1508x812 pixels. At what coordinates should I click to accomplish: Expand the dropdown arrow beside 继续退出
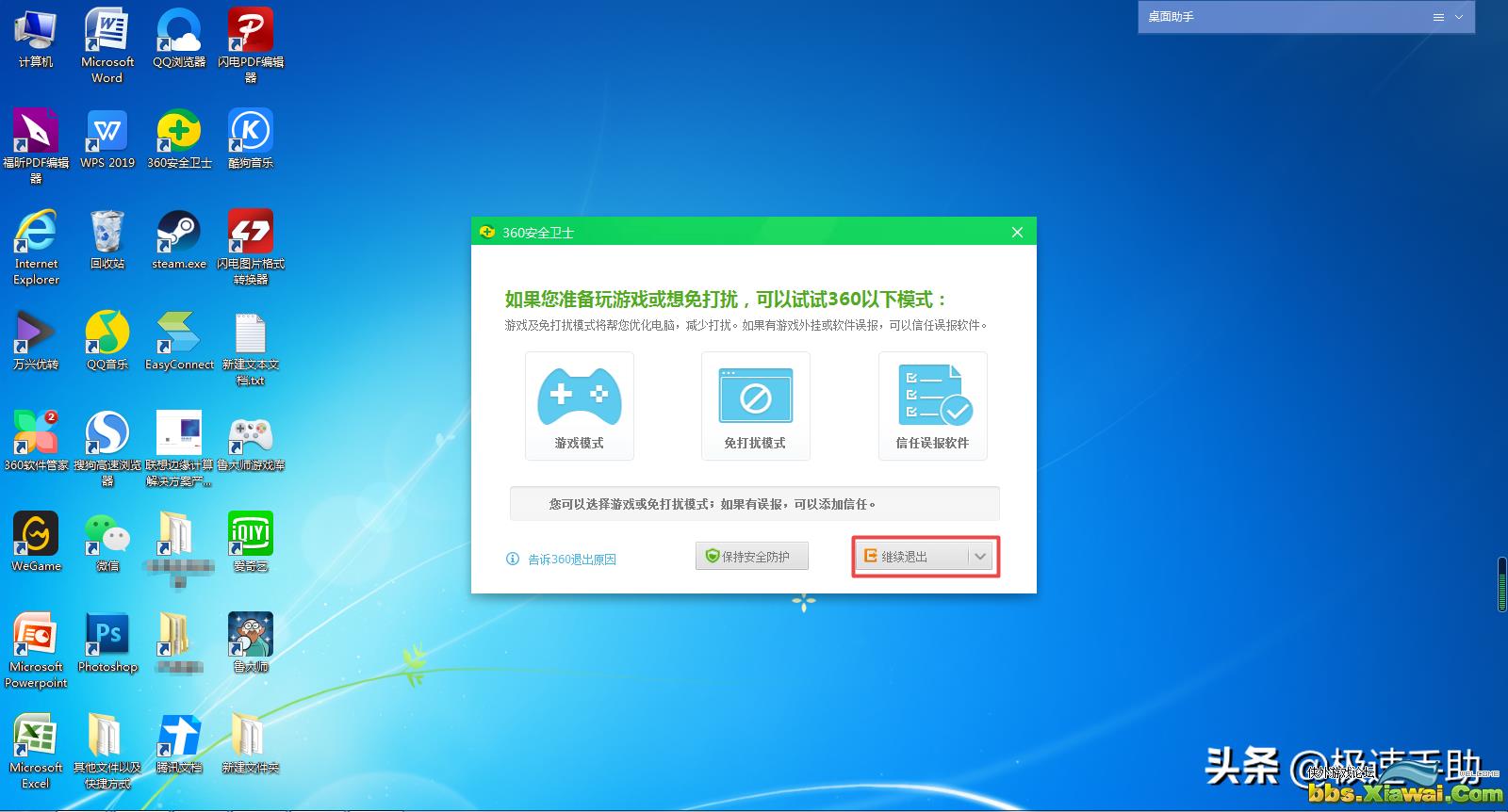pyautogui.click(x=980, y=557)
